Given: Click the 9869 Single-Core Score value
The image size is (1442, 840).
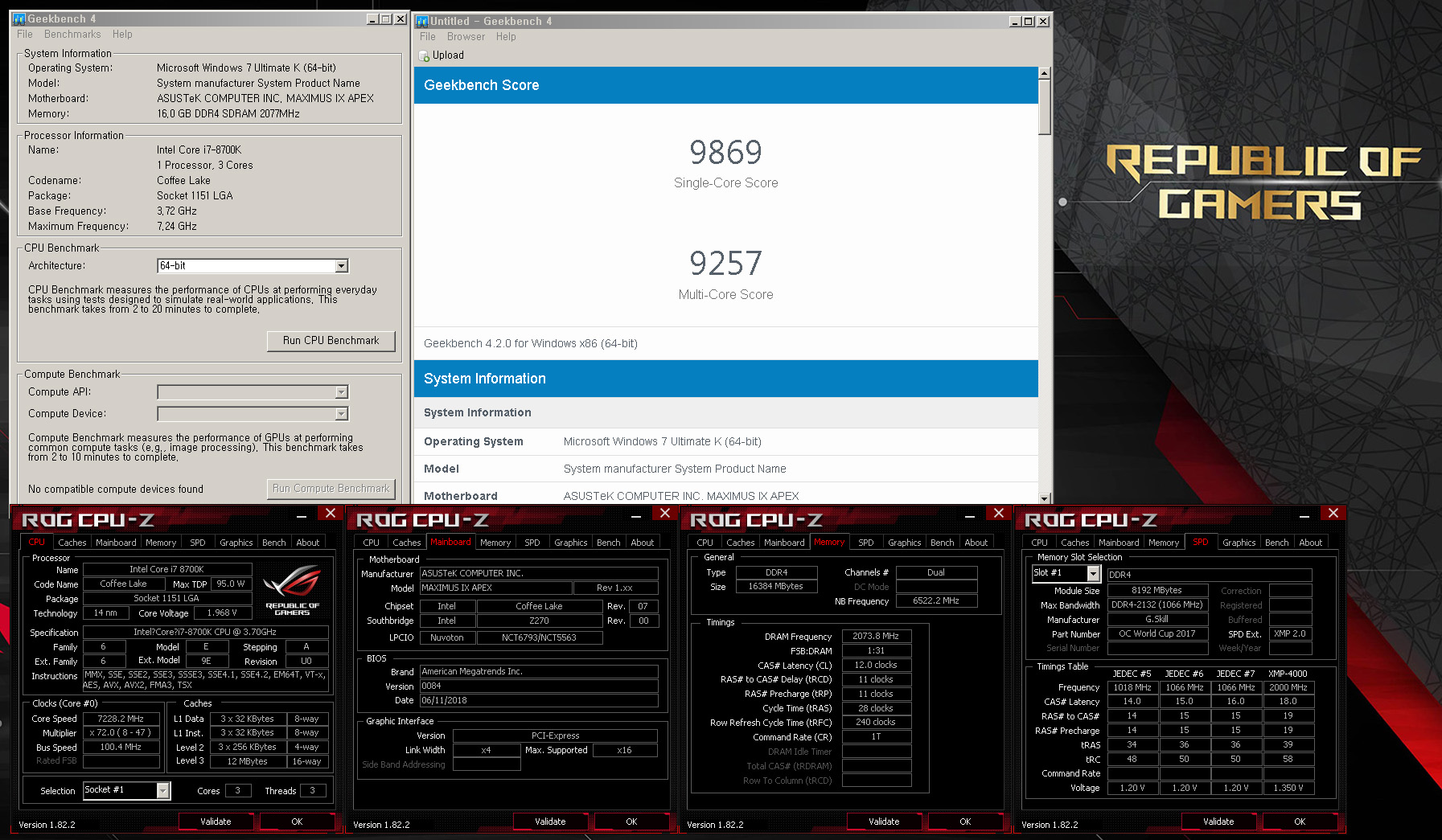Looking at the screenshot, I should (725, 153).
